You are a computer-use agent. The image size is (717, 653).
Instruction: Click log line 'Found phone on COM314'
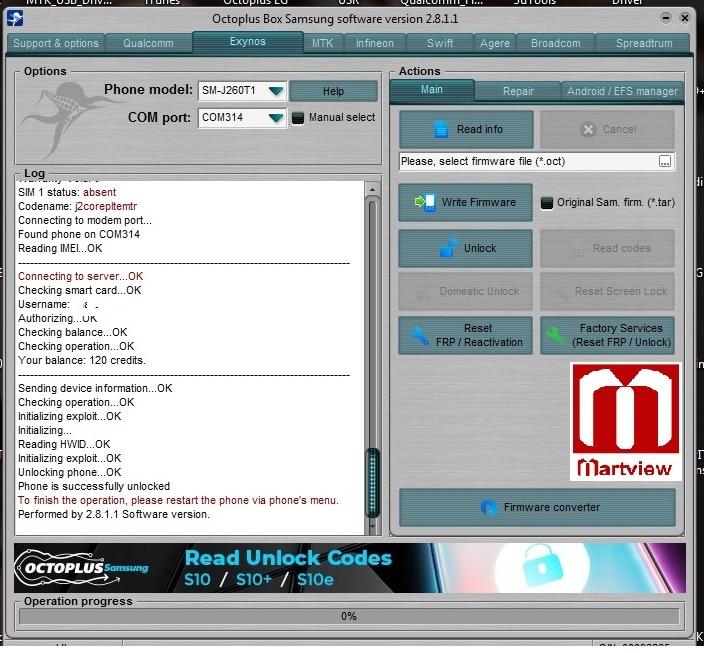80,236
